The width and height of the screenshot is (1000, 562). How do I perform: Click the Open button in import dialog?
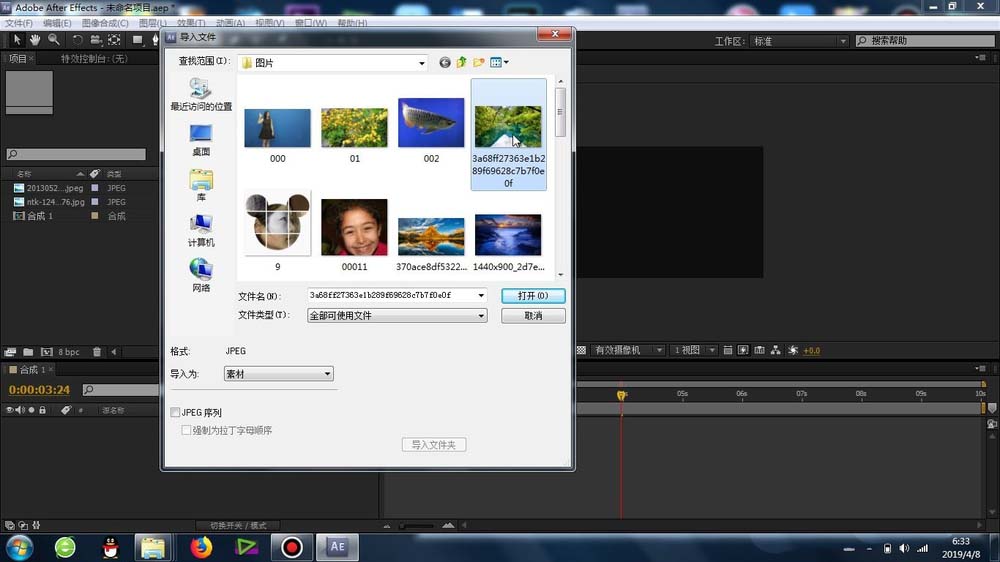click(x=533, y=296)
